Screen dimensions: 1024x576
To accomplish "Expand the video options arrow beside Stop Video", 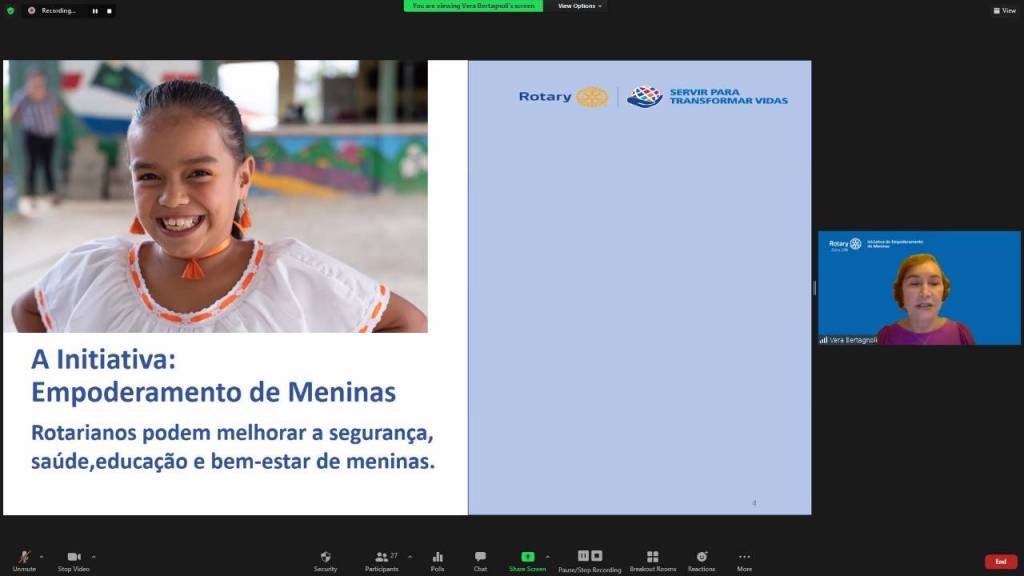I will pos(94,556).
